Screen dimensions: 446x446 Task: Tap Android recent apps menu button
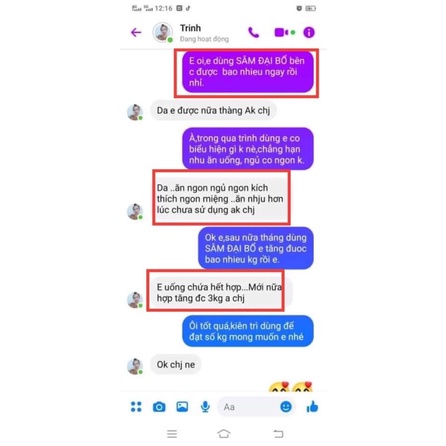172,434
